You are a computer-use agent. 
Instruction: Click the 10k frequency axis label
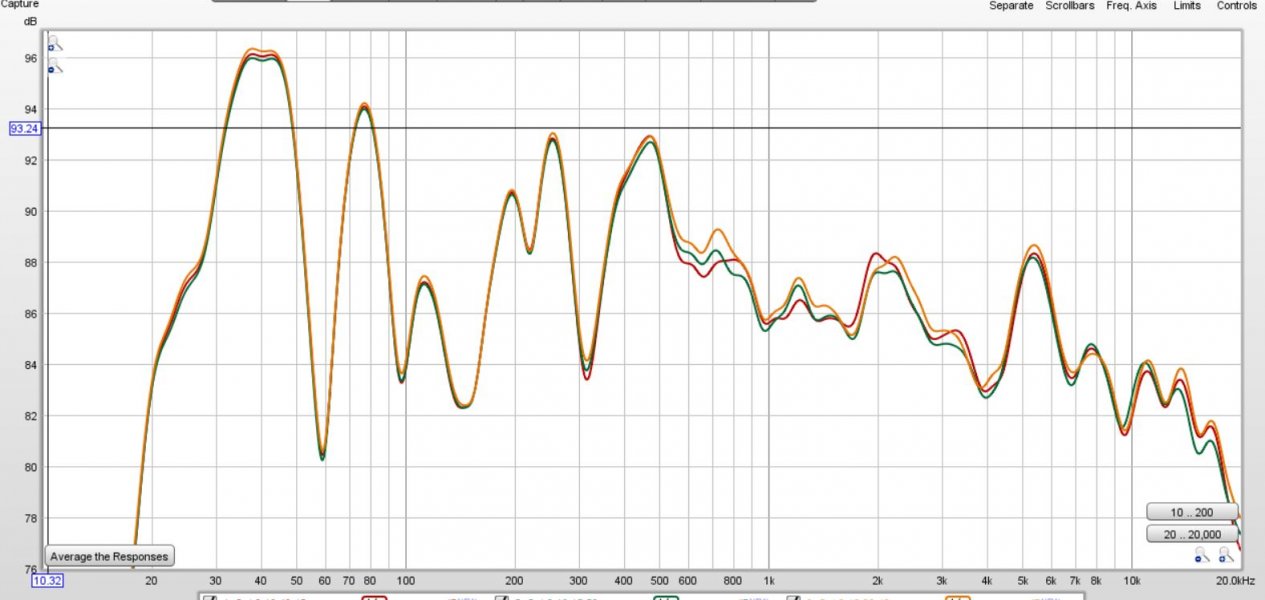[1132, 580]
